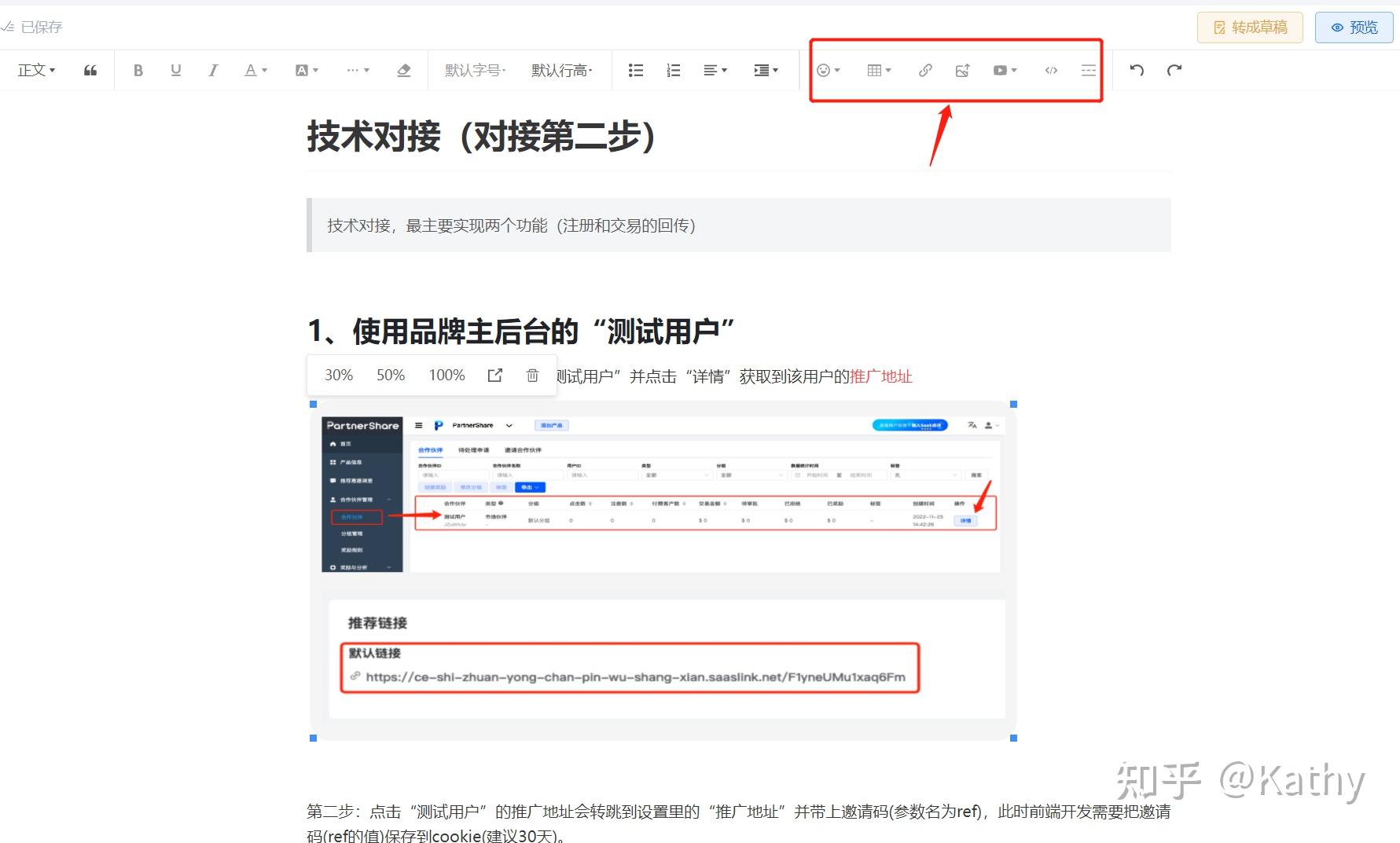Click the 转成草稿 button
The width and height of the screenshot is (1400, 843).
click(x=1250, y=27)
